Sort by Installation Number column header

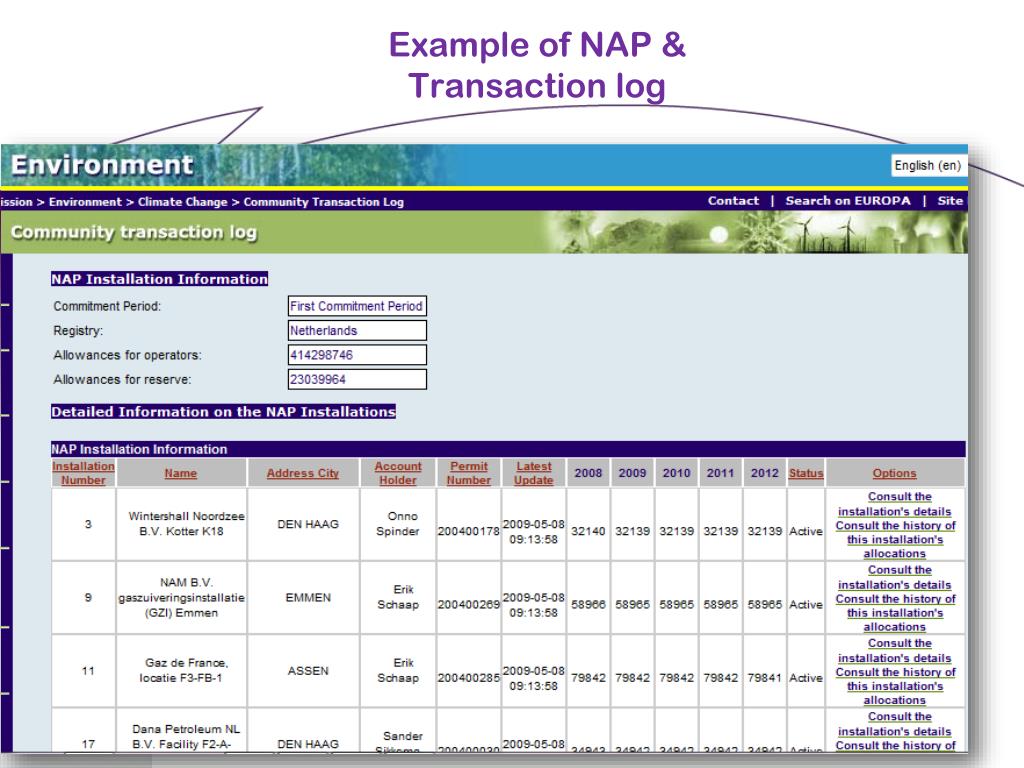point(83,473)
